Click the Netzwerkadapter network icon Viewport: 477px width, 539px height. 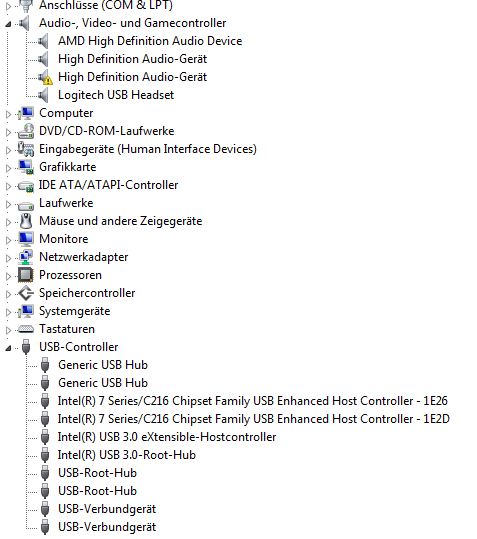tap(26, 257)
